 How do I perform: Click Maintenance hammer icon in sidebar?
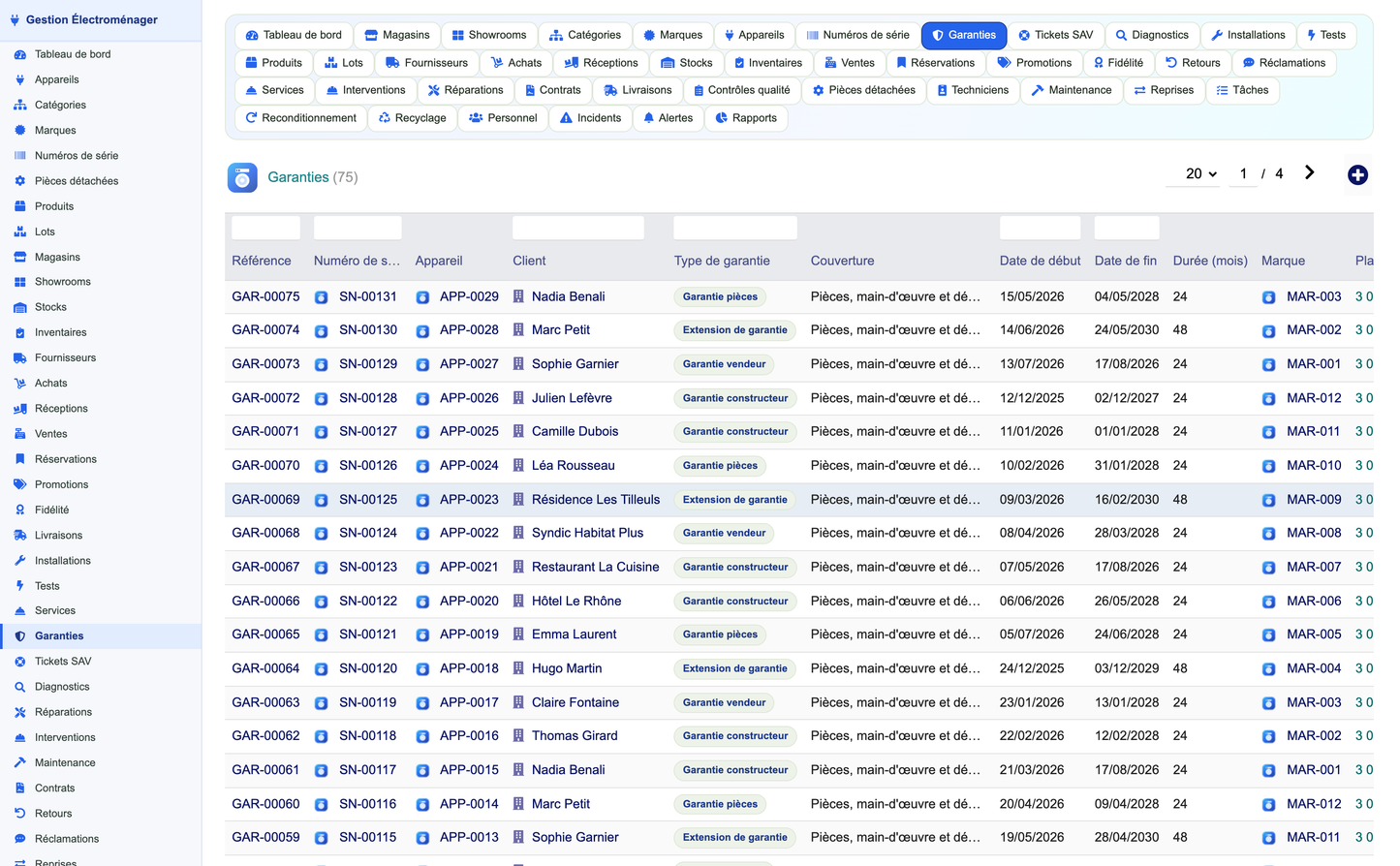point(19,762)
